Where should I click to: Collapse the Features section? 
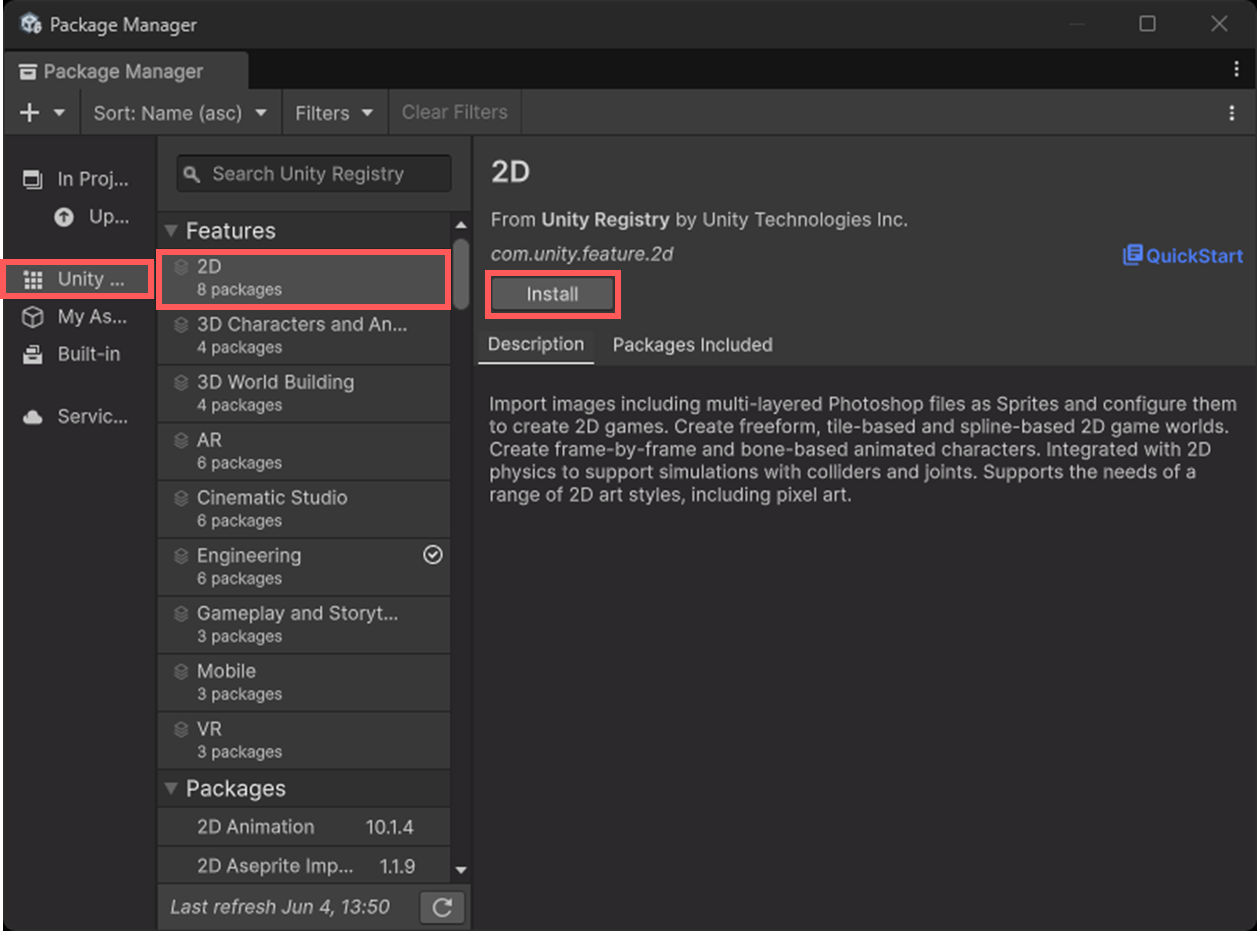click(170, 231)
